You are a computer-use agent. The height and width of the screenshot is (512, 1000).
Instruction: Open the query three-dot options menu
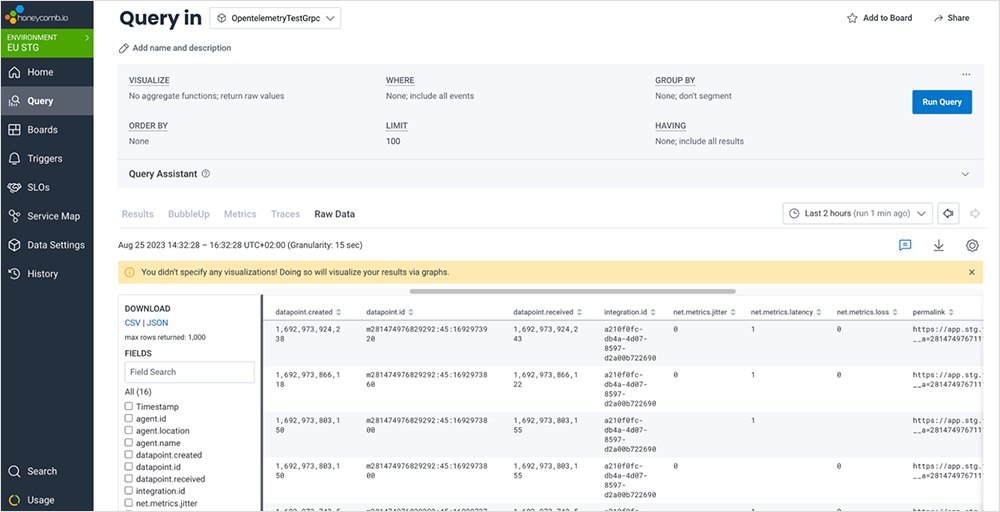(966, 75)
